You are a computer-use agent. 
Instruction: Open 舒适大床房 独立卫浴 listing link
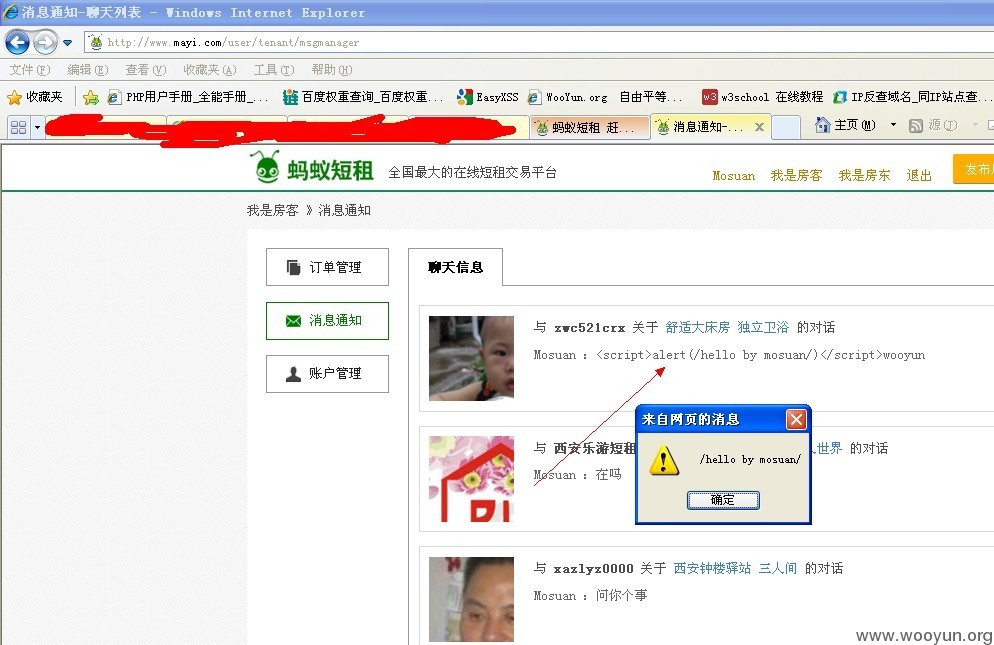pos(727,327)
